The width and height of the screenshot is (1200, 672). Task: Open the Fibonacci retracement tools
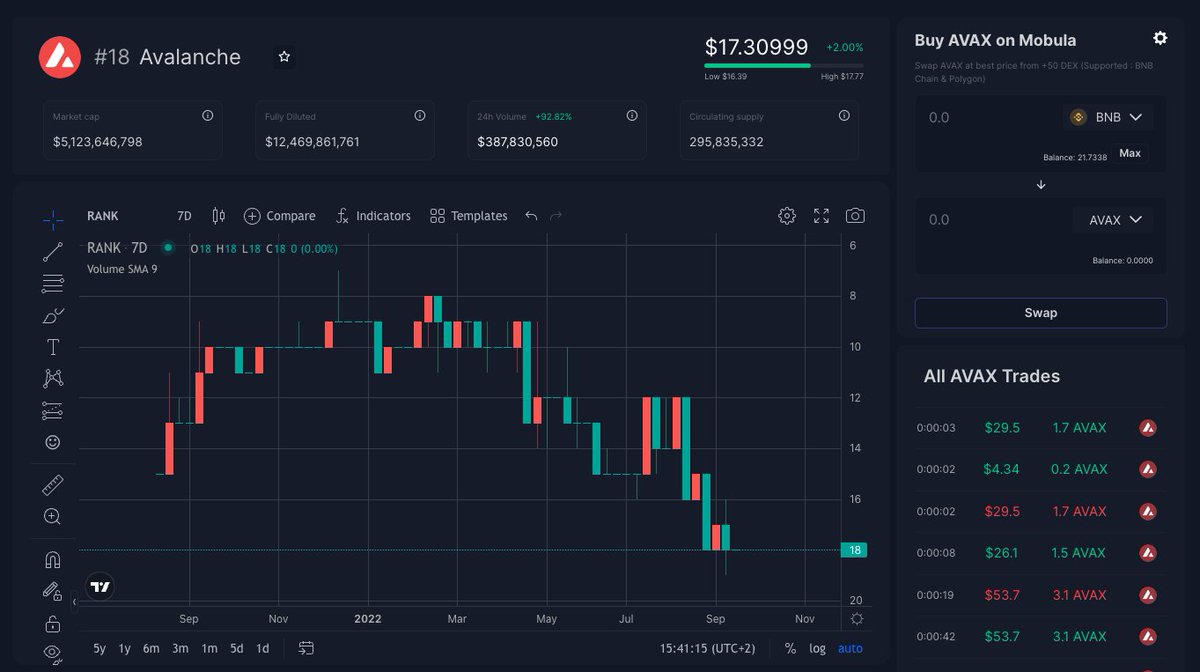coord(53,284)
